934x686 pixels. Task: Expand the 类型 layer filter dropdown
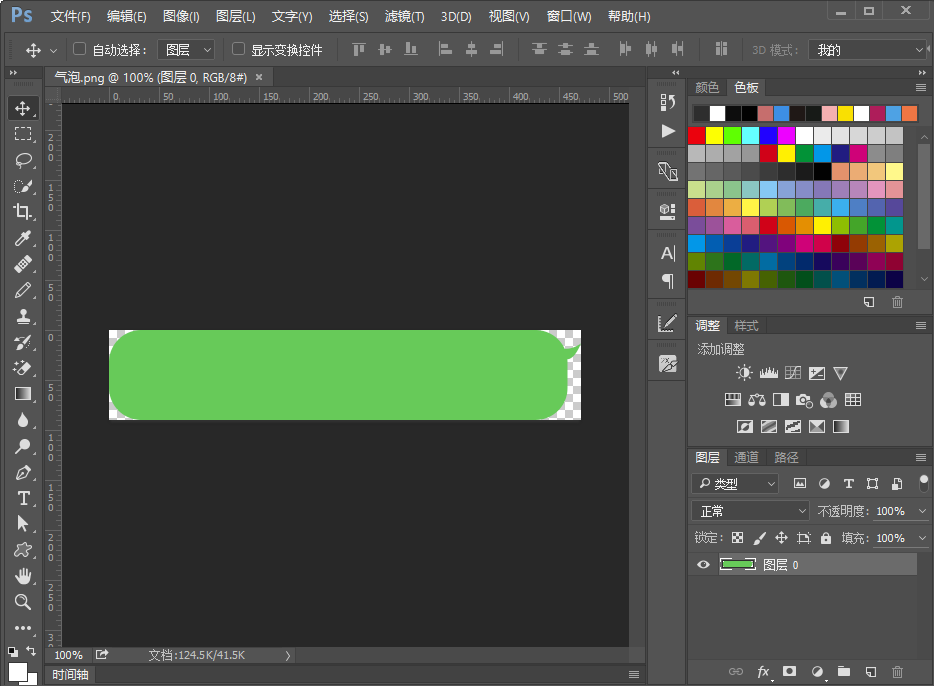click(x=736, y=484)
